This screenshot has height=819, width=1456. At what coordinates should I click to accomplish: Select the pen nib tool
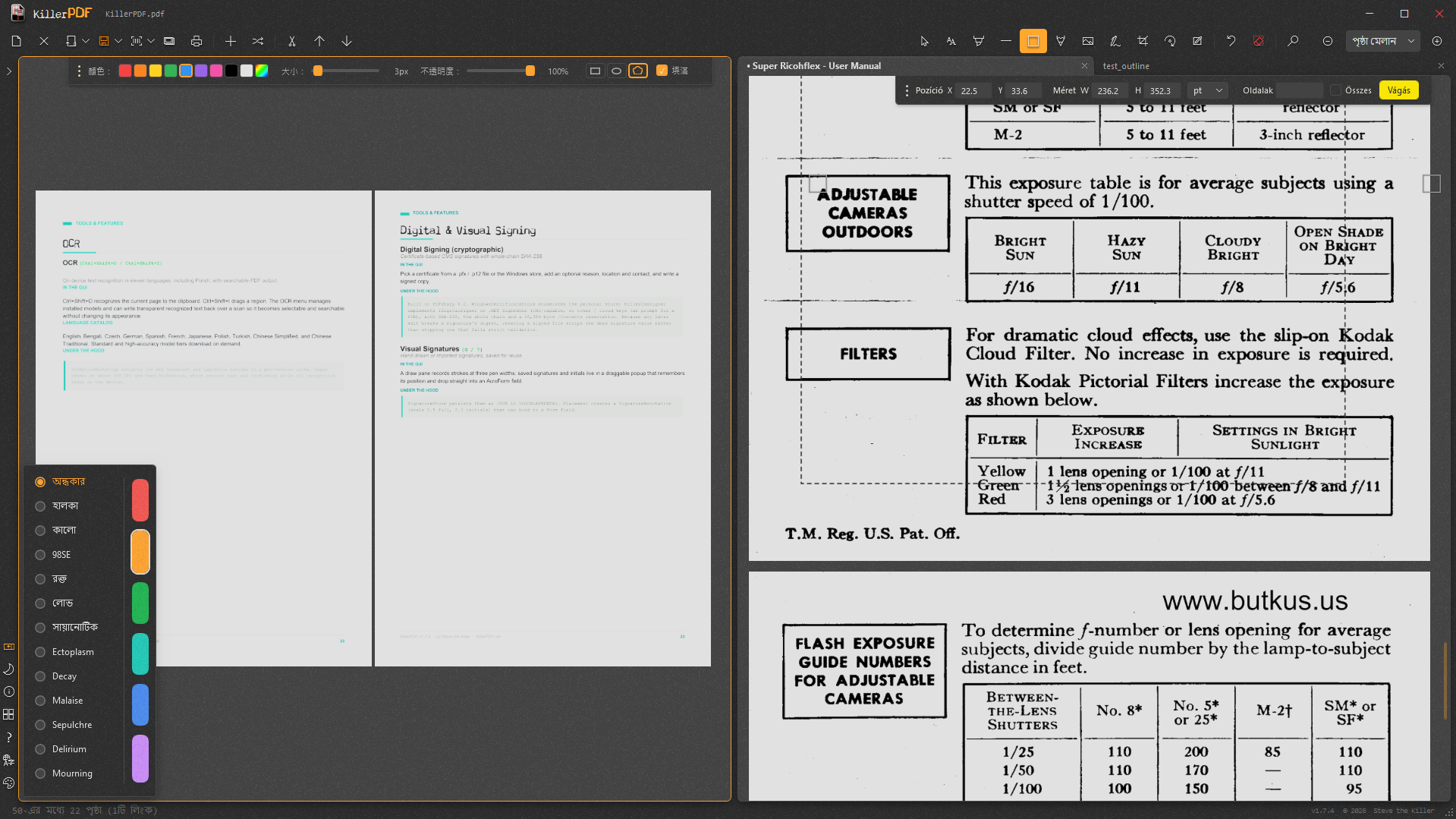click(x=1061, y=41)
